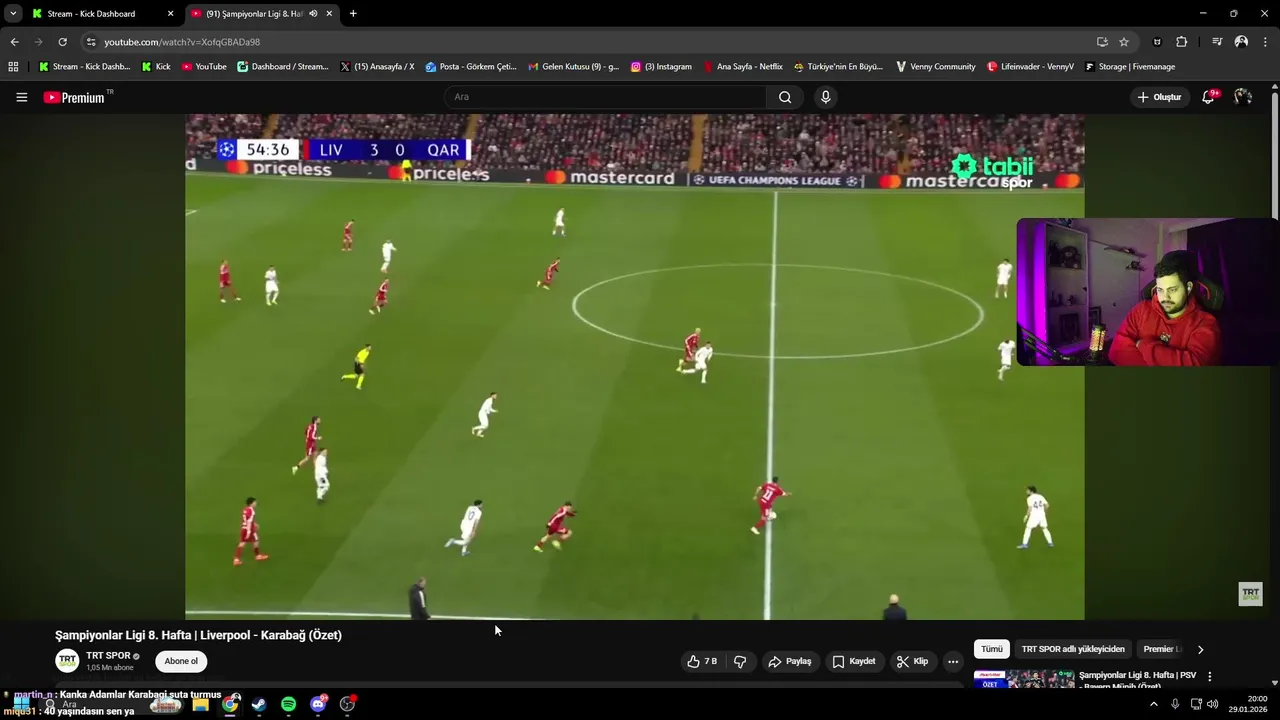Open File Explorer from the taskbar
The width and height of the screenshot is (1280, 720).
coord(200,704)
